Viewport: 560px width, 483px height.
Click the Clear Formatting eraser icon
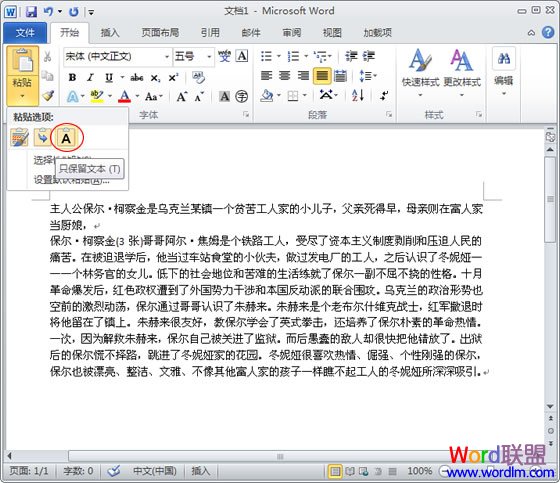pyautogui.click(x=198, y=77)
